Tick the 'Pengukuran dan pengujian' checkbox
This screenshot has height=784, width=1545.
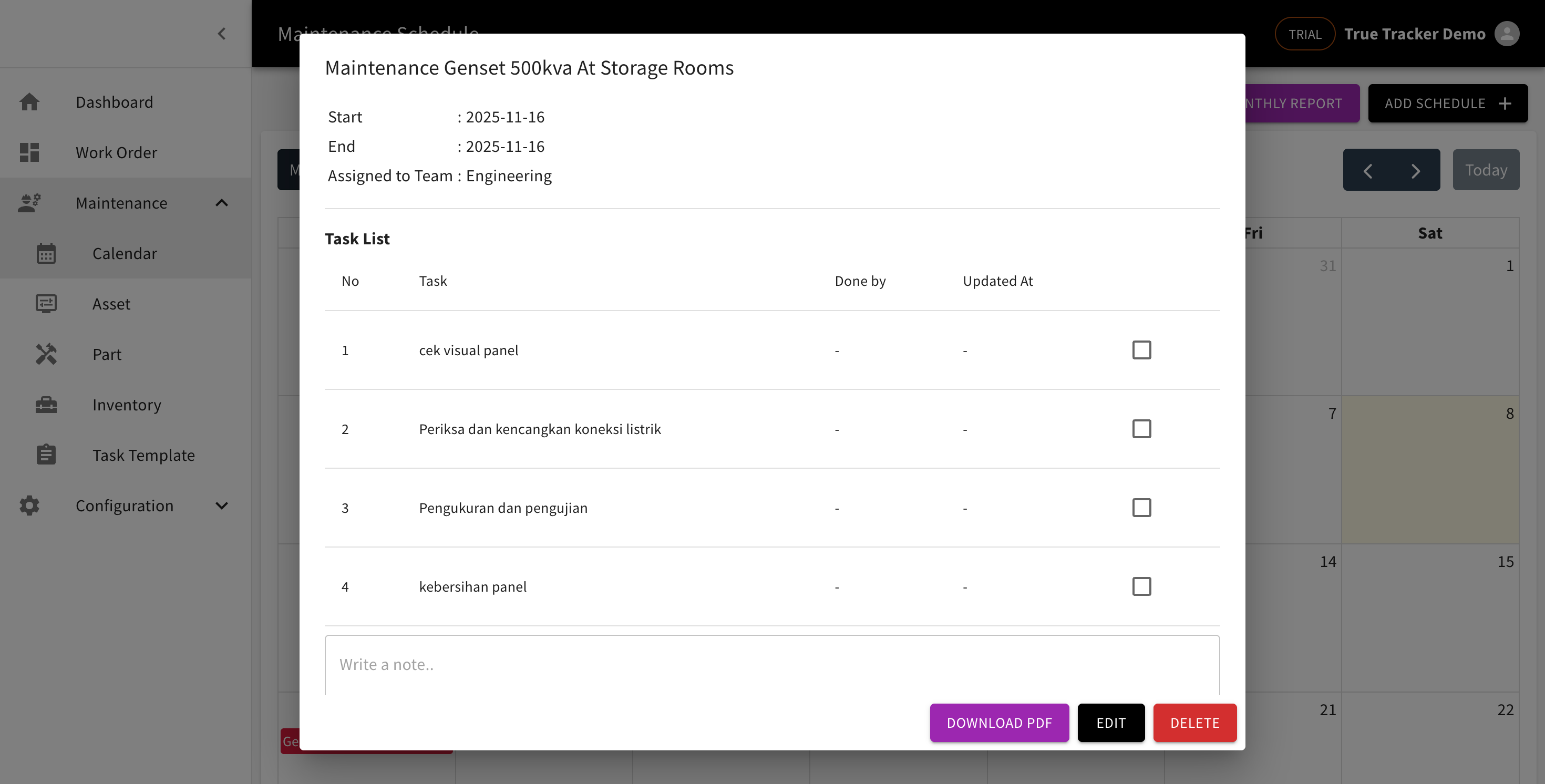pyautogui.click(x=1141, y=508)
